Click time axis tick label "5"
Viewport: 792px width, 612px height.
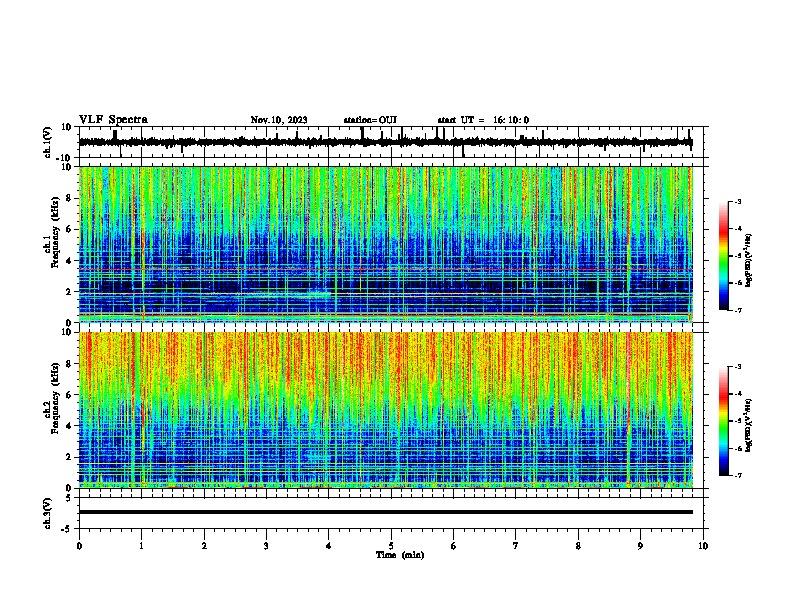(x=391, y=546)
